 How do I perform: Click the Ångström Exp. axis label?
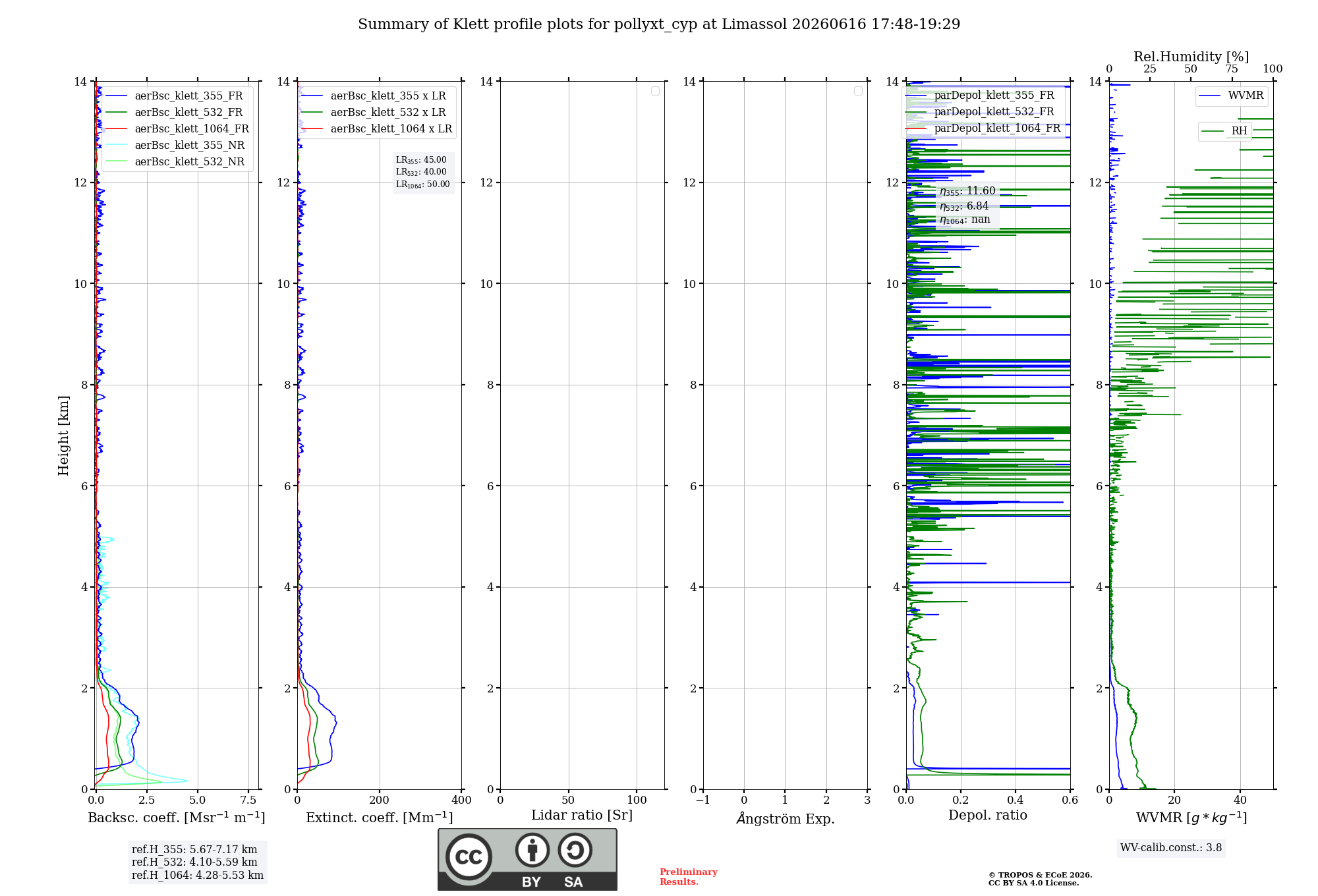click(786, 818)
